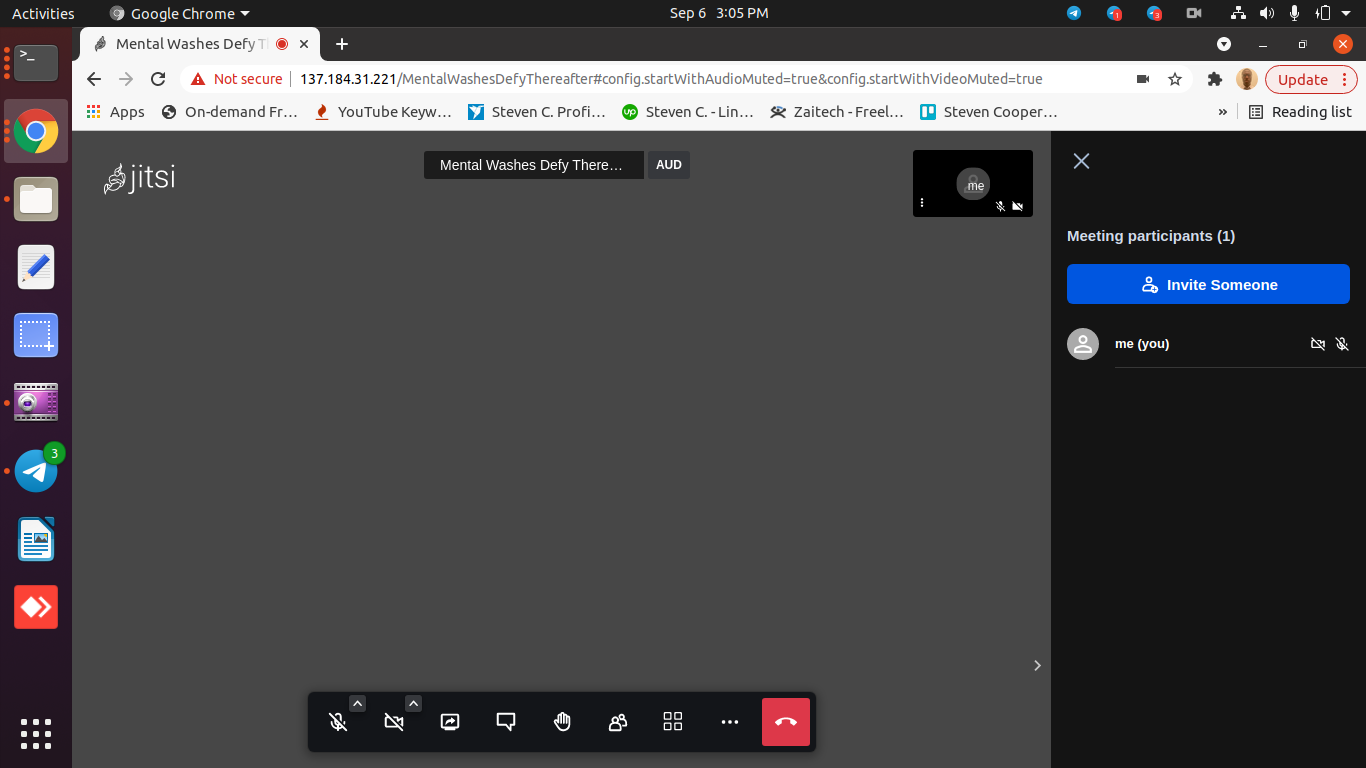Start the camera from the toolbar
This screenshot has height=768, width=1366.
click(x=394, y=722)
